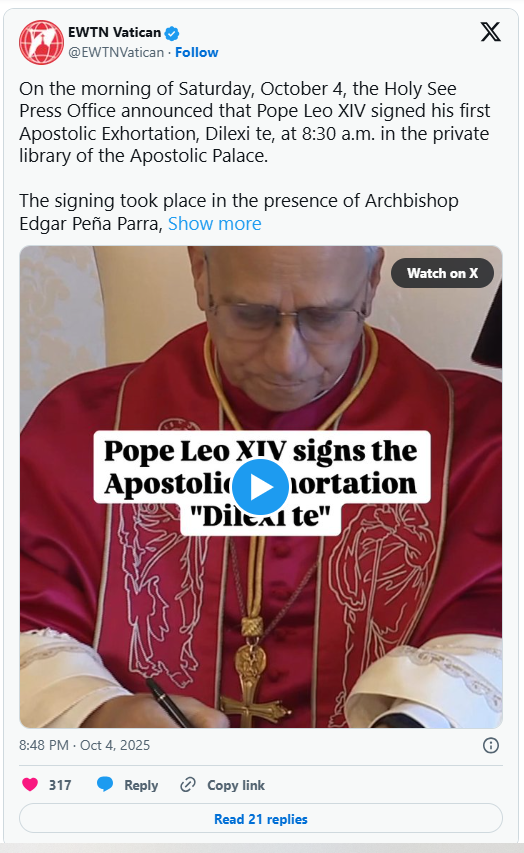Click the 317 likes count
Viewport: 524px width, 853px height.
60,785
